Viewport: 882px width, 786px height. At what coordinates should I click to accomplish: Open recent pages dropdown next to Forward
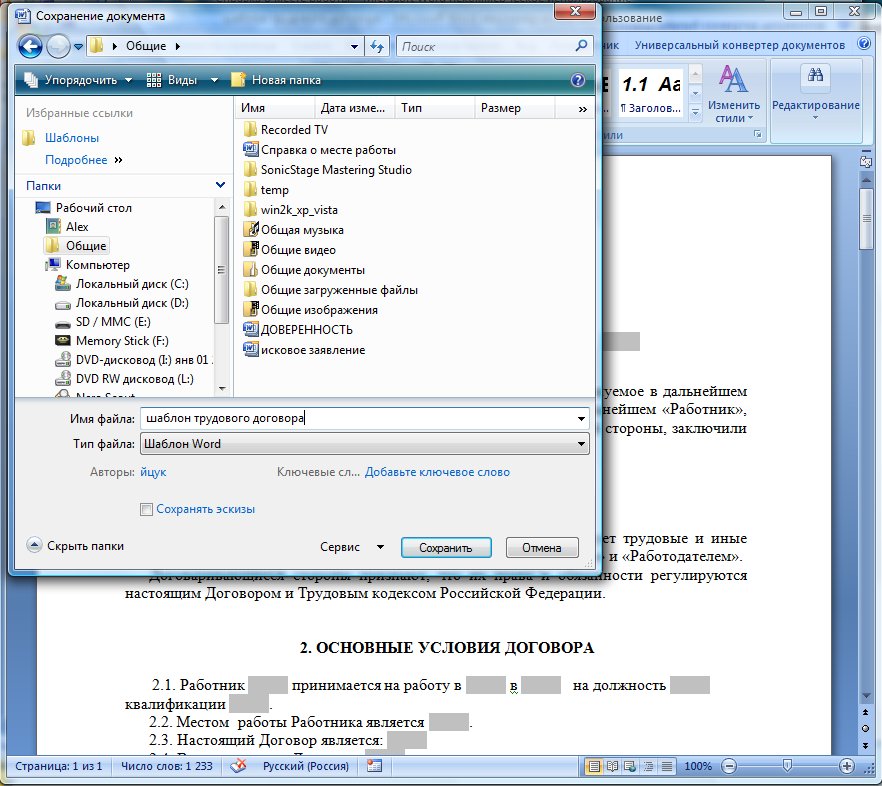(78, 47)
